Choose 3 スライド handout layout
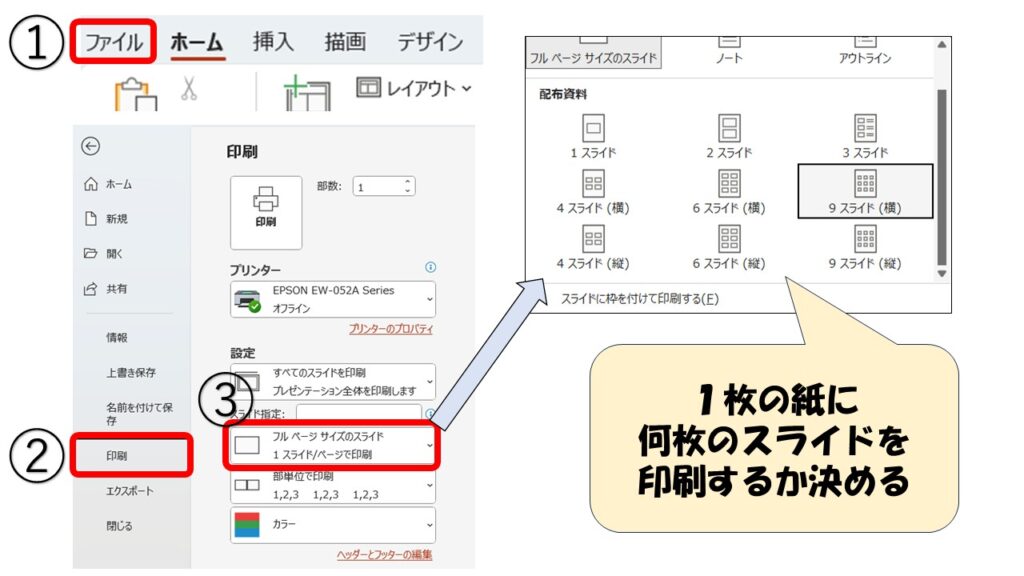The height and width of the screenshot is (576, 1024). click(865, 136)
